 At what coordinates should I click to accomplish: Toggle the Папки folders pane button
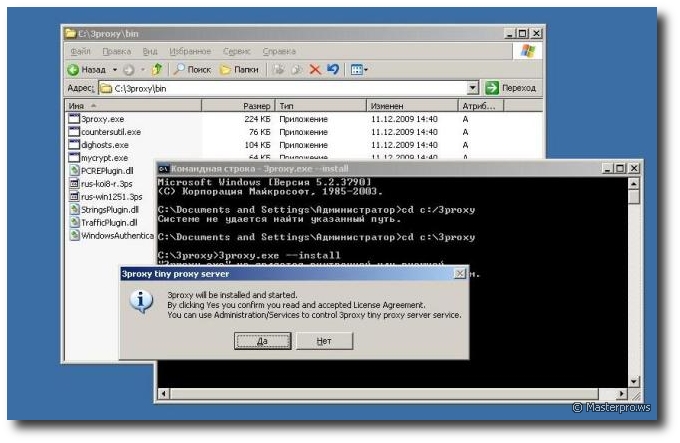click(239, 69)
